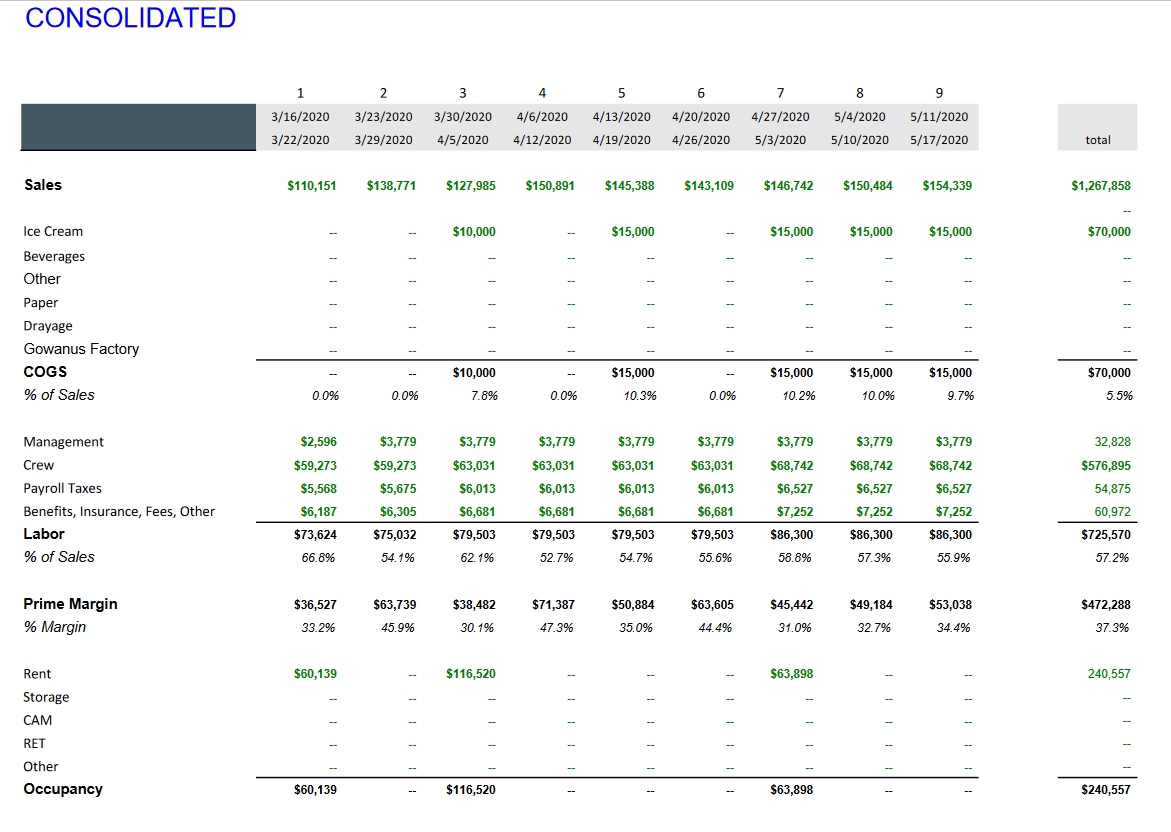Select Benefits, Insurance, Fees, Other label

(119, 511)
